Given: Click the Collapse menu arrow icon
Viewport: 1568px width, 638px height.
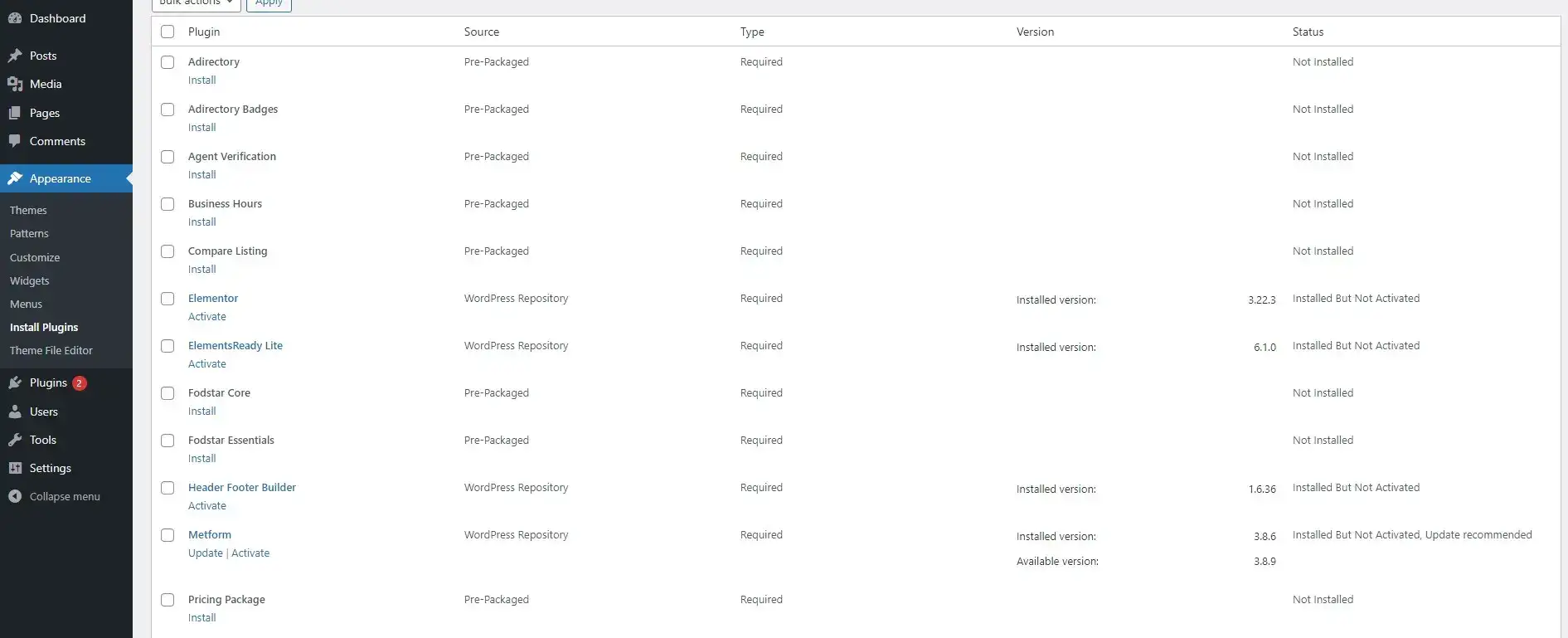Looking at the screenshot, I should (x=15, y=496).
